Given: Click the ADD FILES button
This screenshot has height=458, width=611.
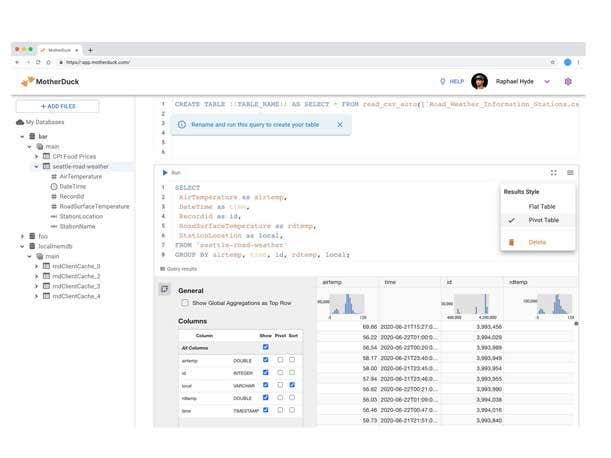Looking at the screenshot, I should point(58,106).
